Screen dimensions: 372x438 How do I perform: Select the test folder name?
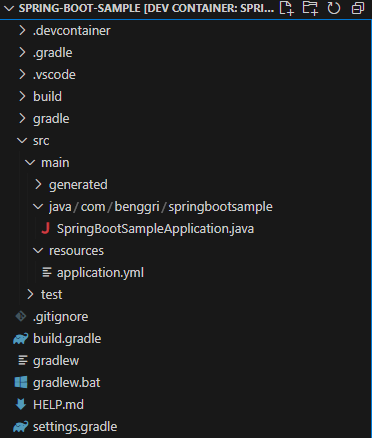pos(52,295)
